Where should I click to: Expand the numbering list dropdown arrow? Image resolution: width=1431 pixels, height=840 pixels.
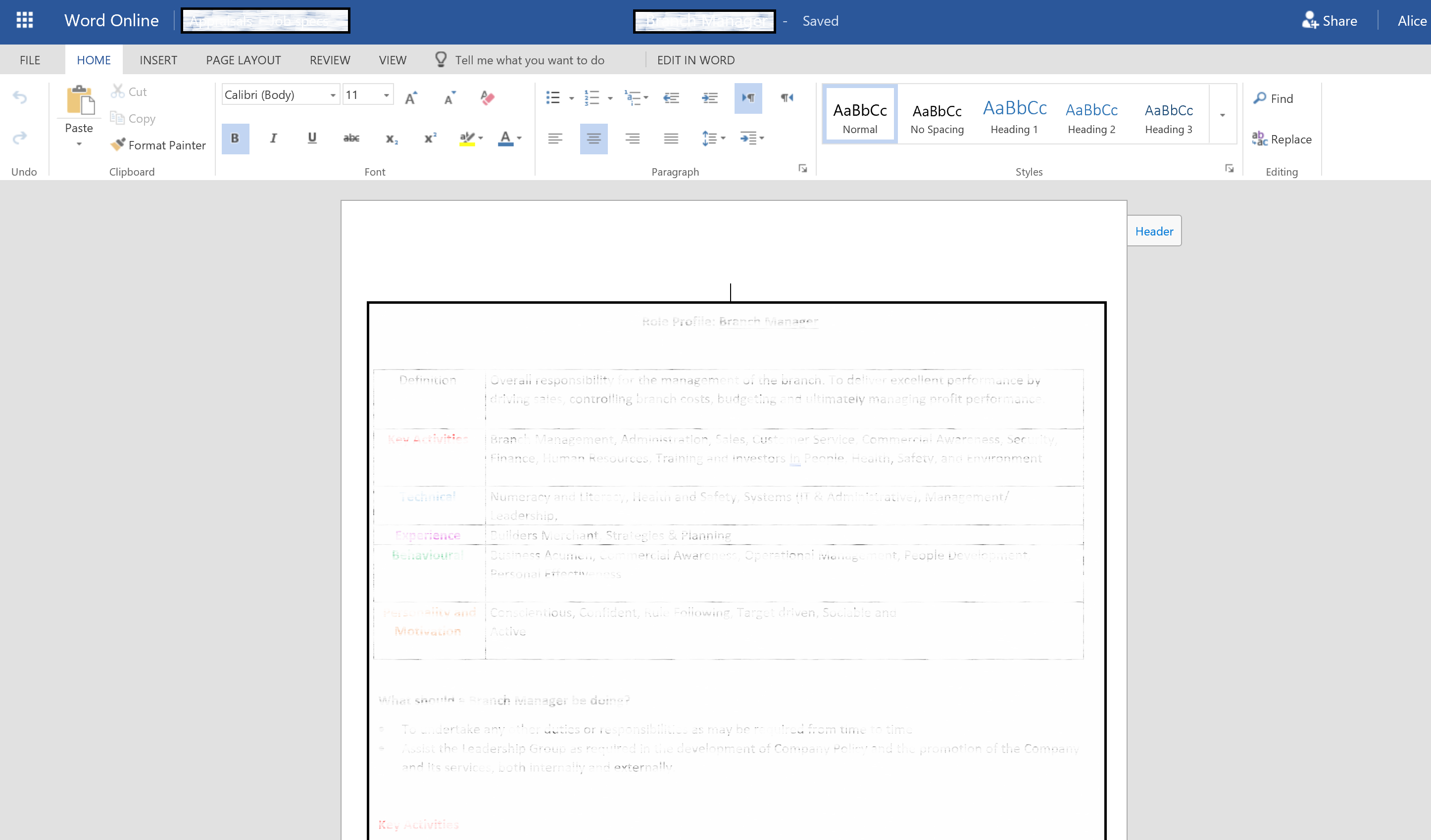(610, 98)
